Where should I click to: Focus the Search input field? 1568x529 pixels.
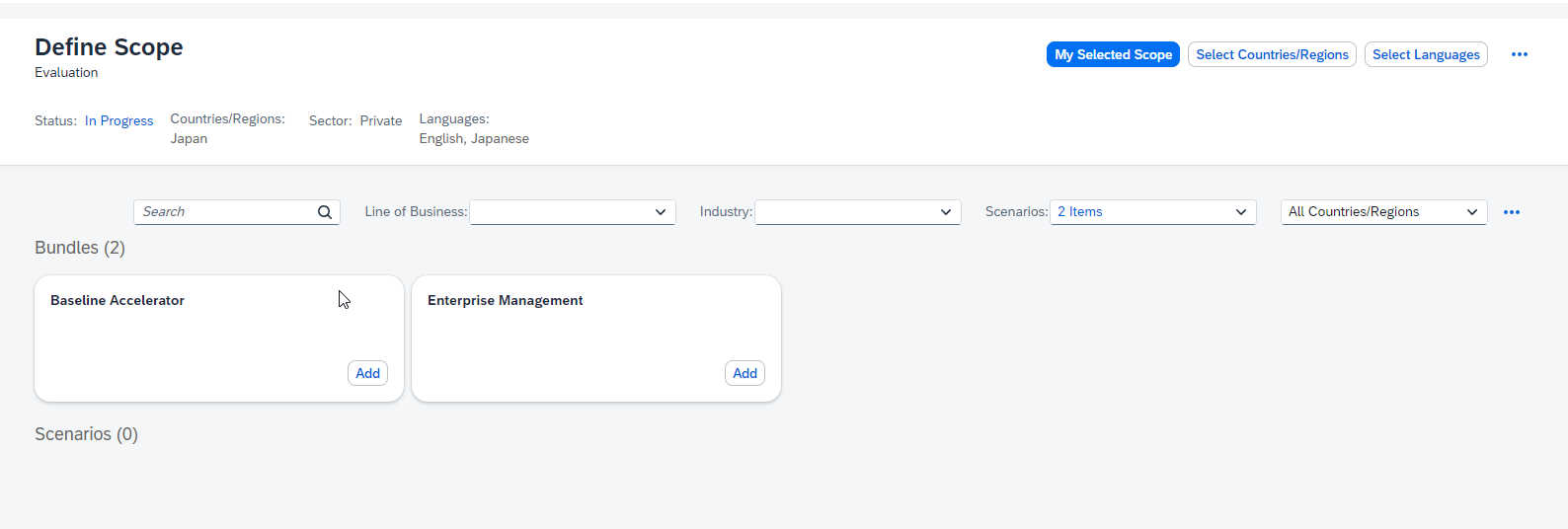[x=225, y=212]
